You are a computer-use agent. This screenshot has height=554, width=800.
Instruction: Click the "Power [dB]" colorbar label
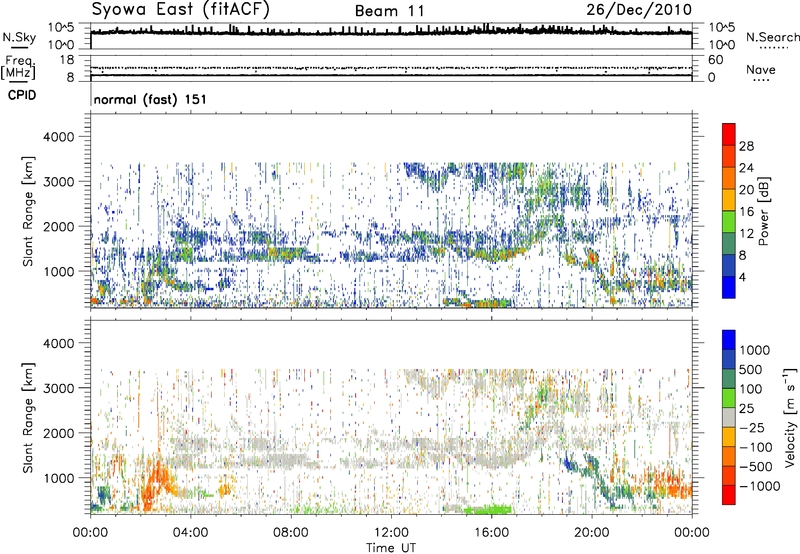(764, 211)
